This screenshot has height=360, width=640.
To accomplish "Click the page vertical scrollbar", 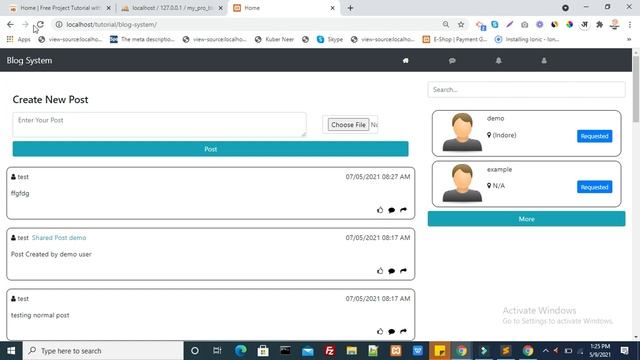I will [636, 89].
